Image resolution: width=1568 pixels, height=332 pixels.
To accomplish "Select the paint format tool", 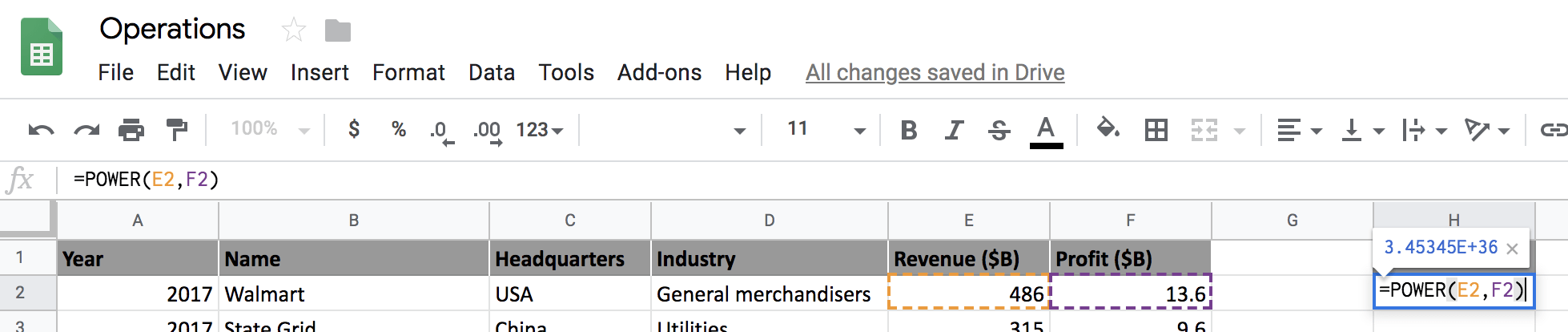I will 176,130.
